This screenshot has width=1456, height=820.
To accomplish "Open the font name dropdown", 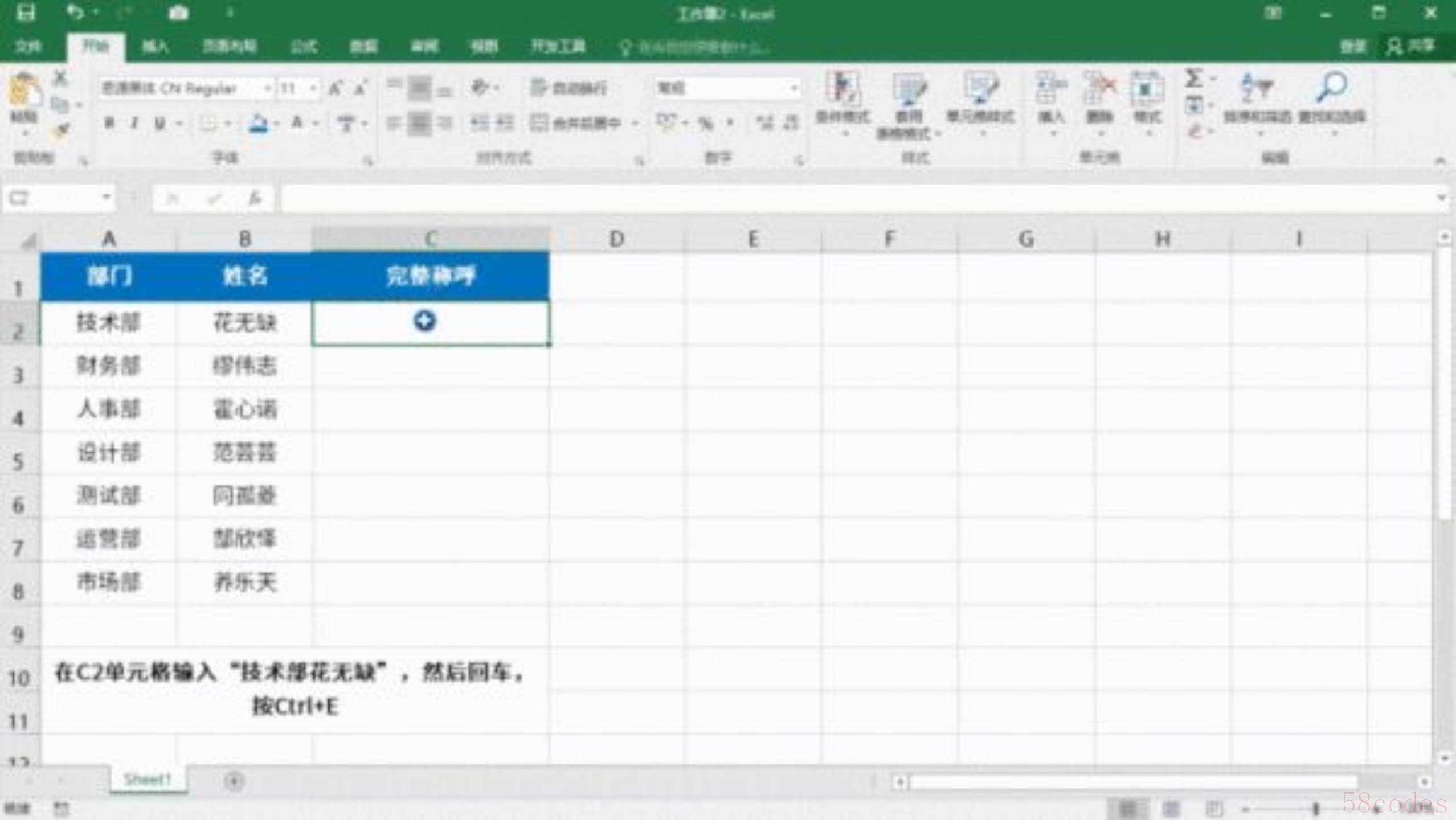I will click(267, 88).
